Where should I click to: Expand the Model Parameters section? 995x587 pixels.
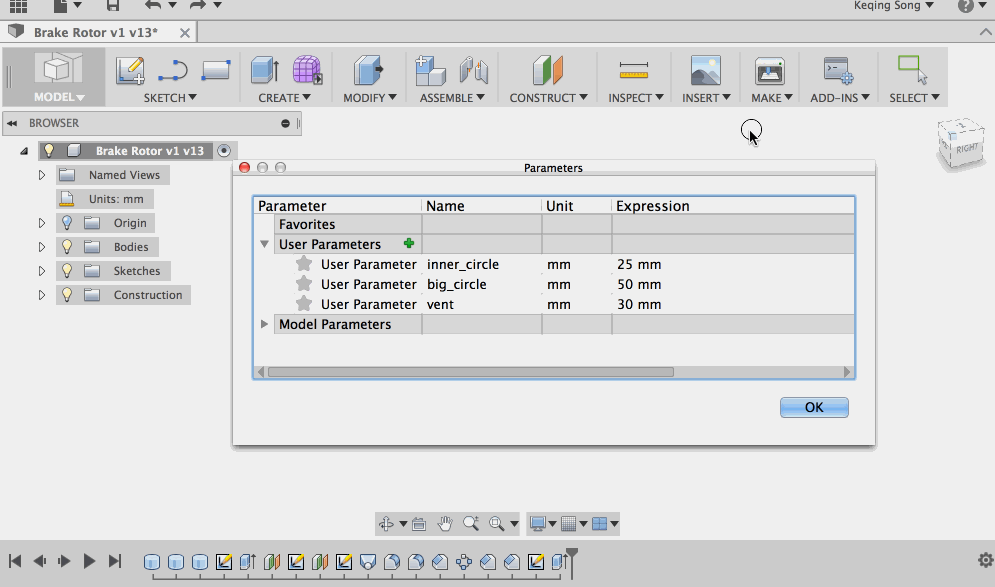click(264, 324)
